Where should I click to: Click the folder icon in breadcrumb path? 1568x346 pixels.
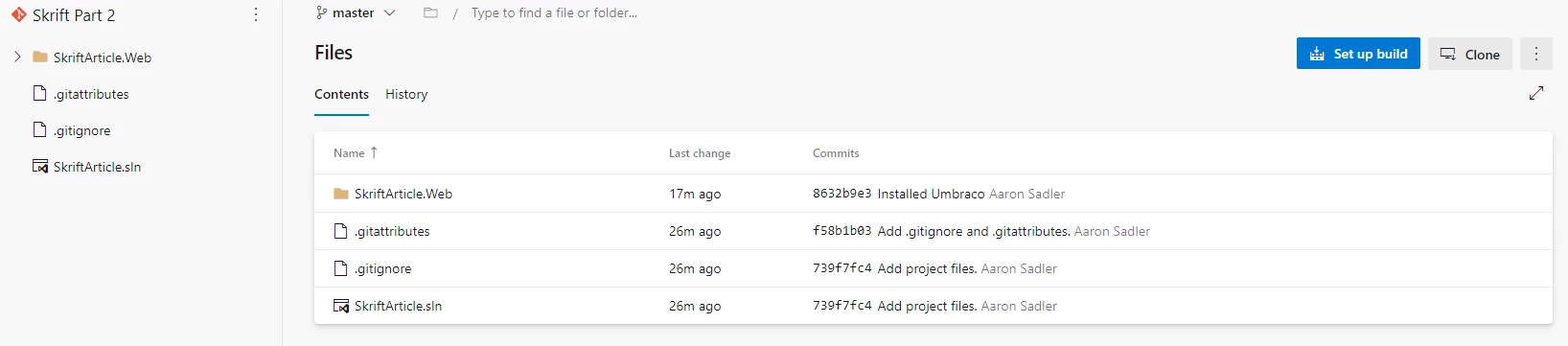tap(430, 12)
